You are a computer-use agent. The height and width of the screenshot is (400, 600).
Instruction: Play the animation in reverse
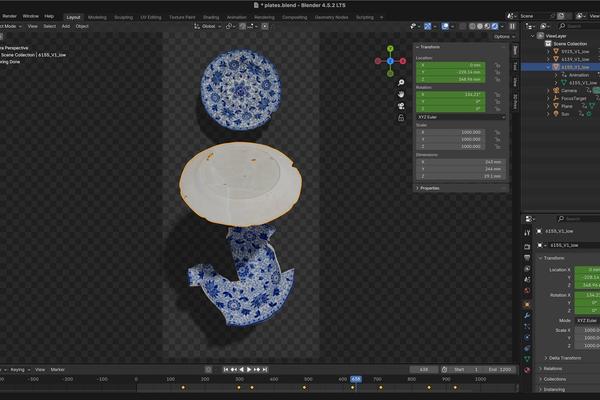point(241,369)
